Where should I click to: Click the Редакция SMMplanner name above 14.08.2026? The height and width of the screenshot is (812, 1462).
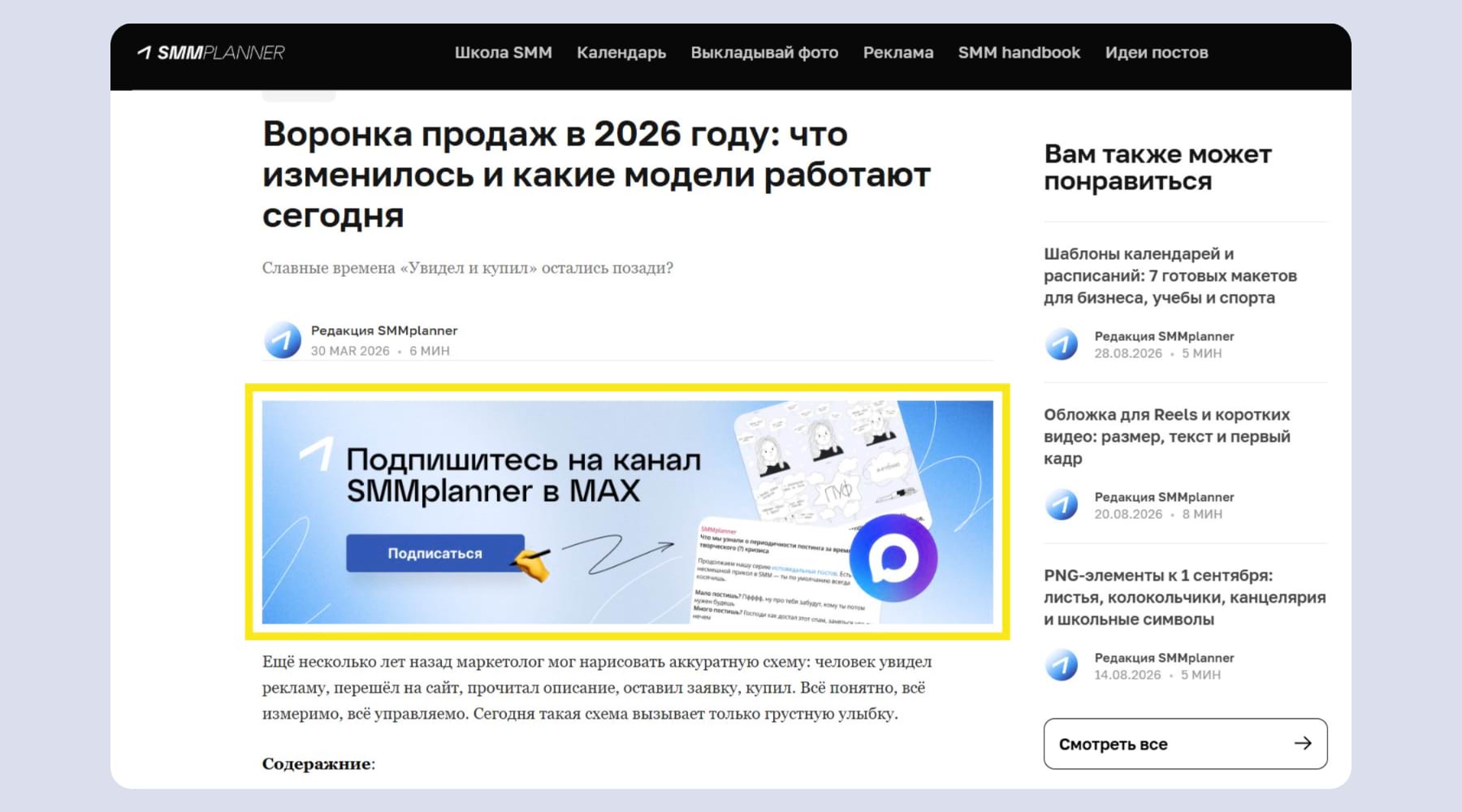pos(1164,658)
